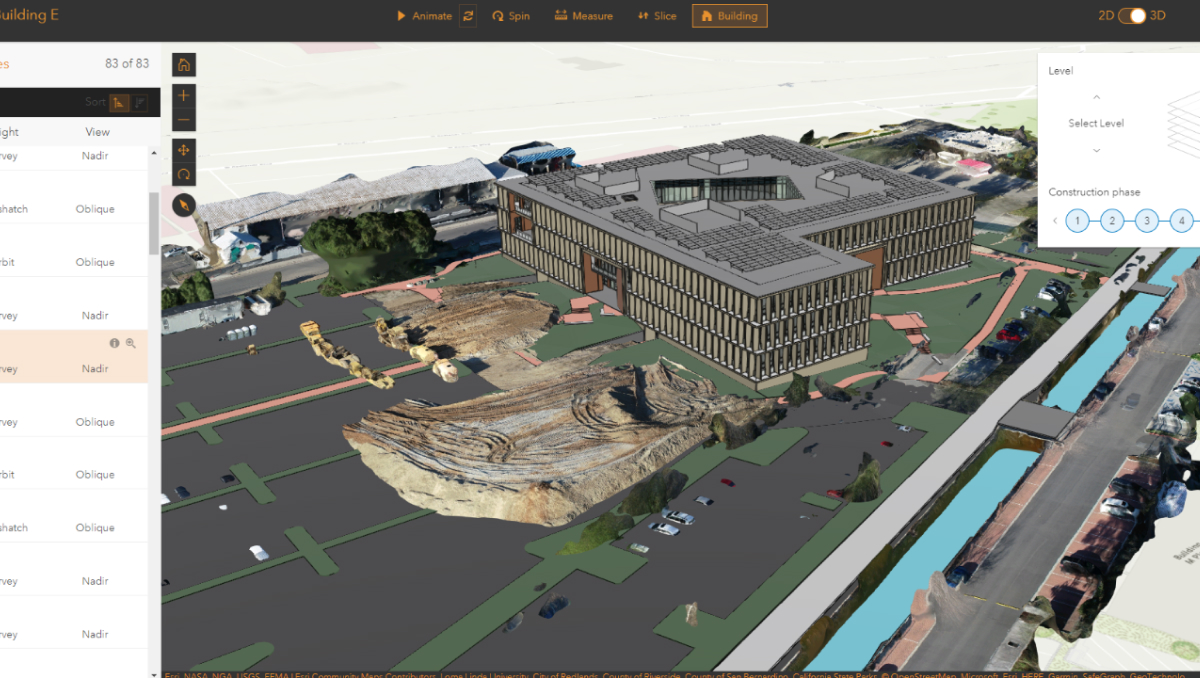Go to previous construction phases
Viewport: 1200px width, 678px height.
1054,221
